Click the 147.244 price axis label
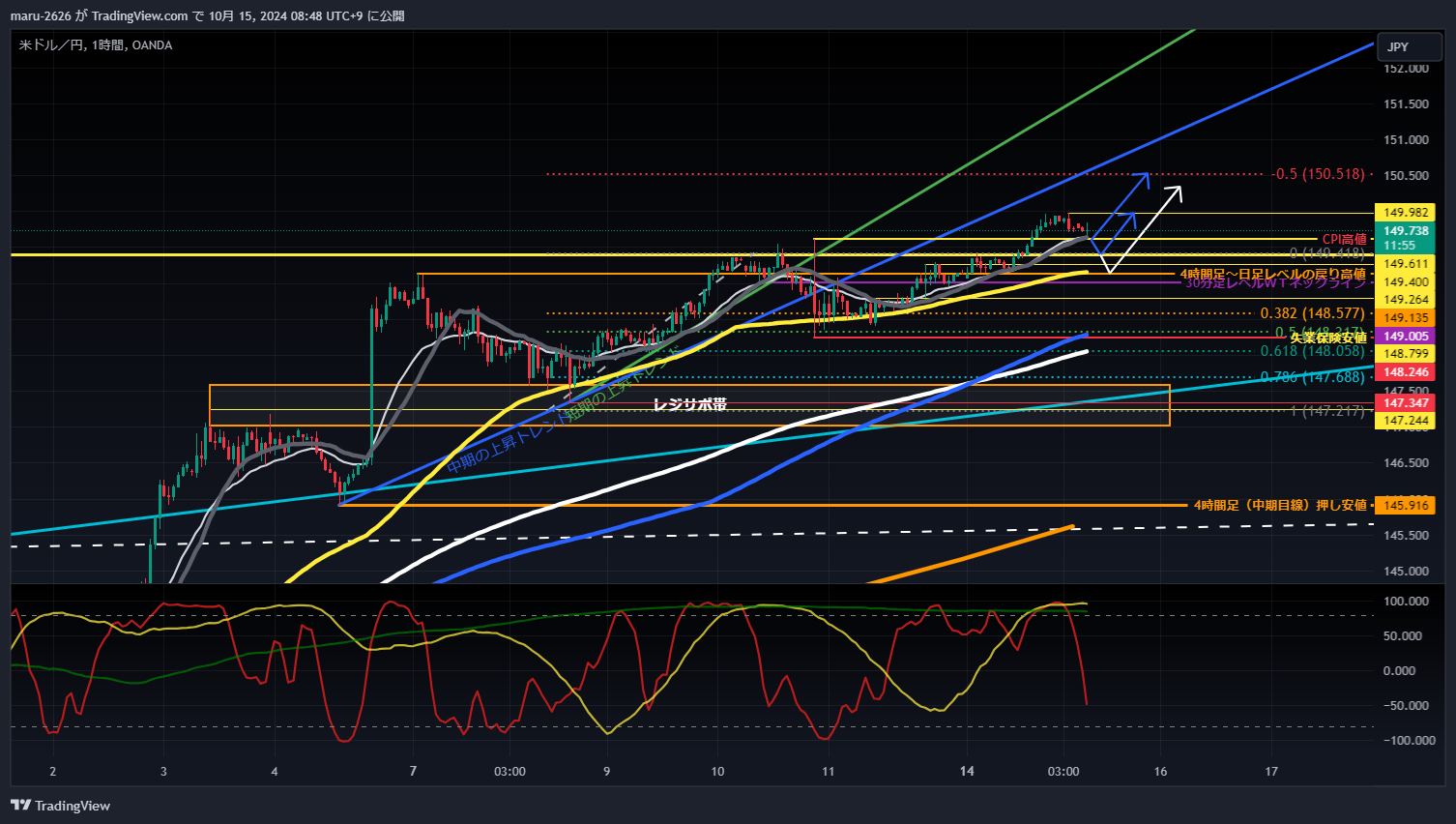The height and width of the screenshot is (824, 1456). pos(1405,421)
